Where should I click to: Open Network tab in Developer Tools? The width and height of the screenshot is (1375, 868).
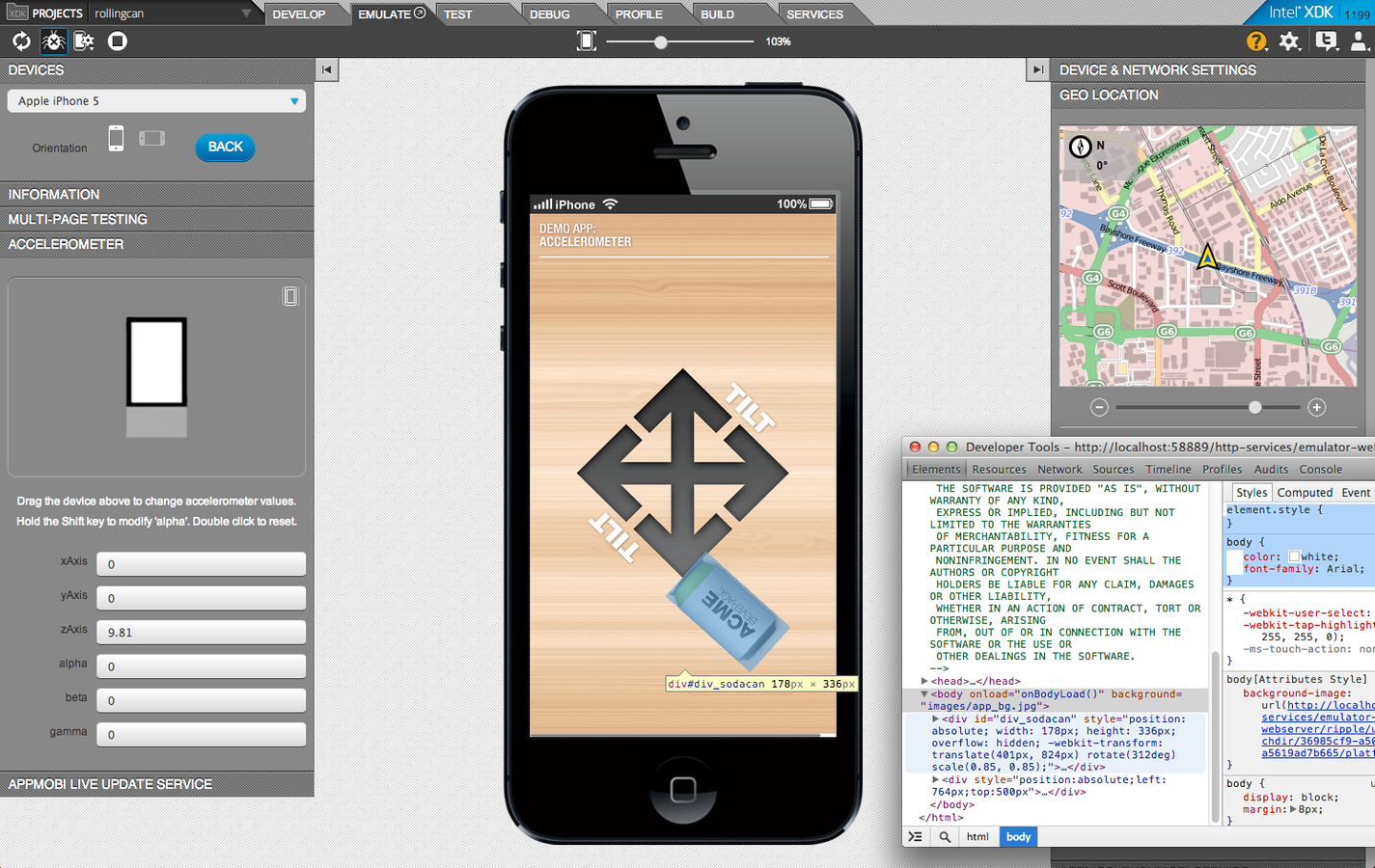click(1059, 470)
